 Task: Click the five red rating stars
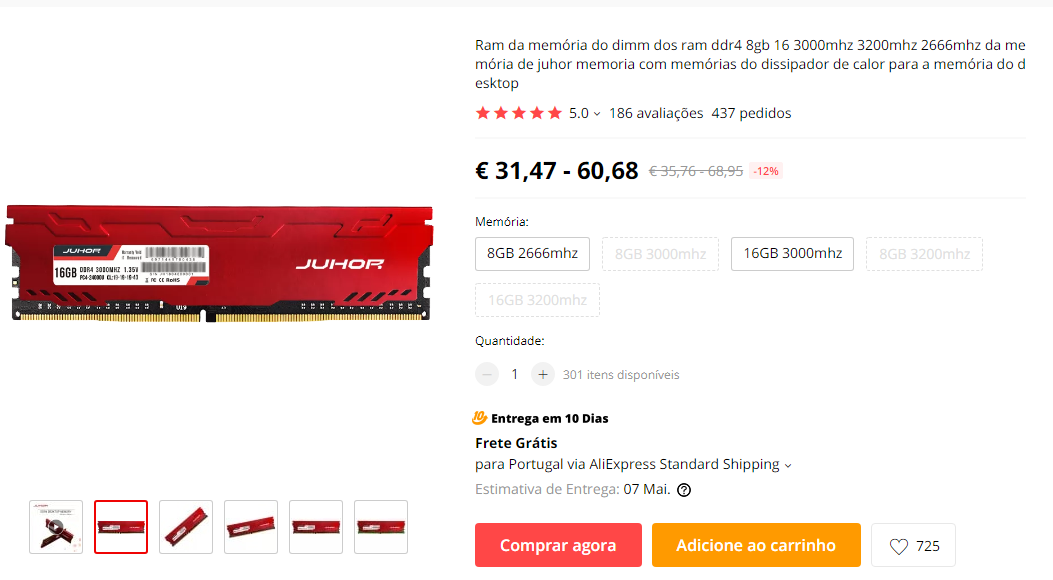(518, 113)
